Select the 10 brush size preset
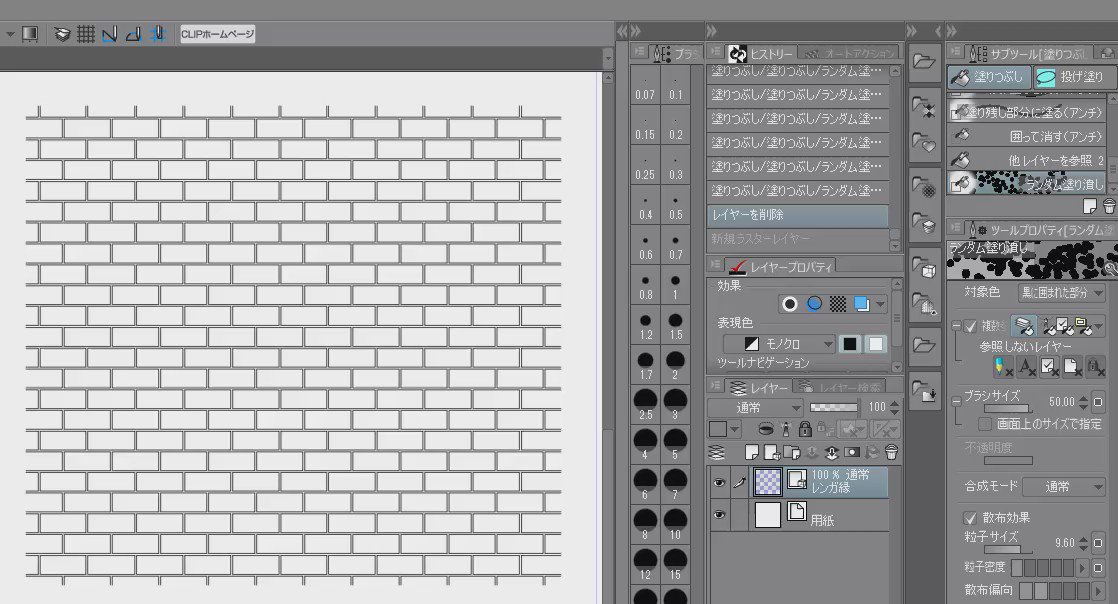The height and width of the screenshot is (604, 1118). [675, 525]
